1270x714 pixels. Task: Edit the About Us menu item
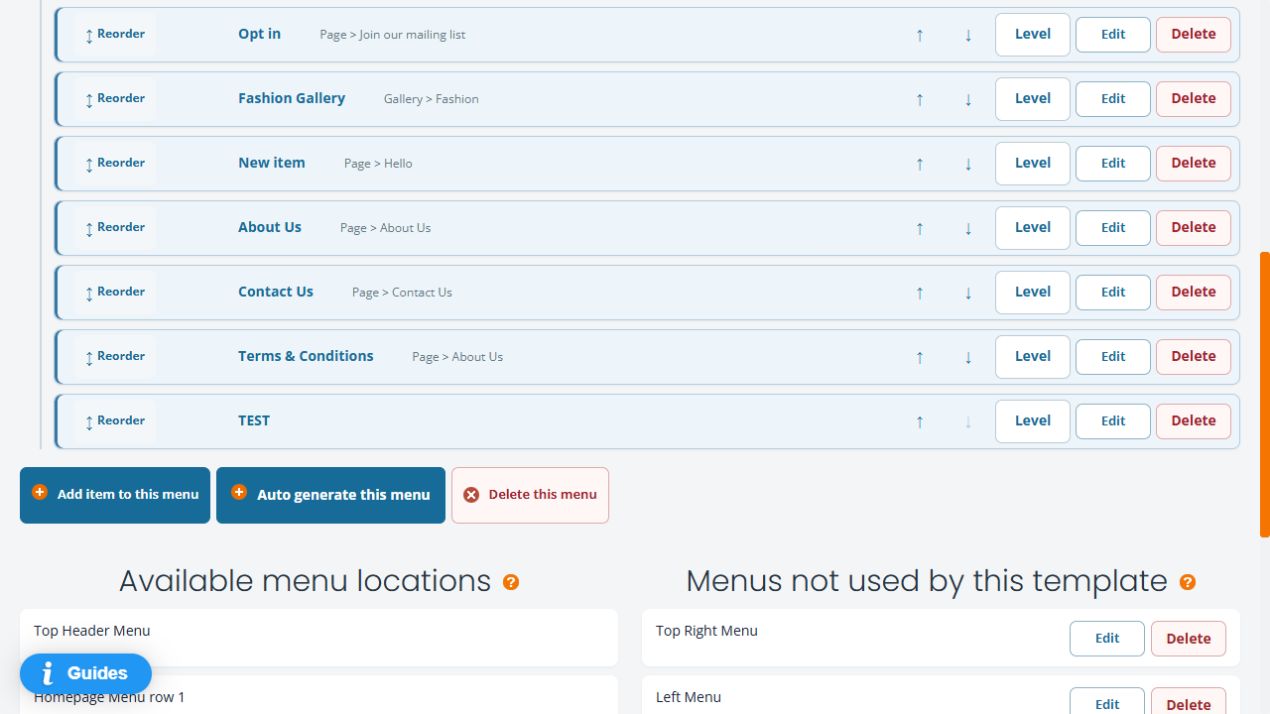tap(1113, 228)
